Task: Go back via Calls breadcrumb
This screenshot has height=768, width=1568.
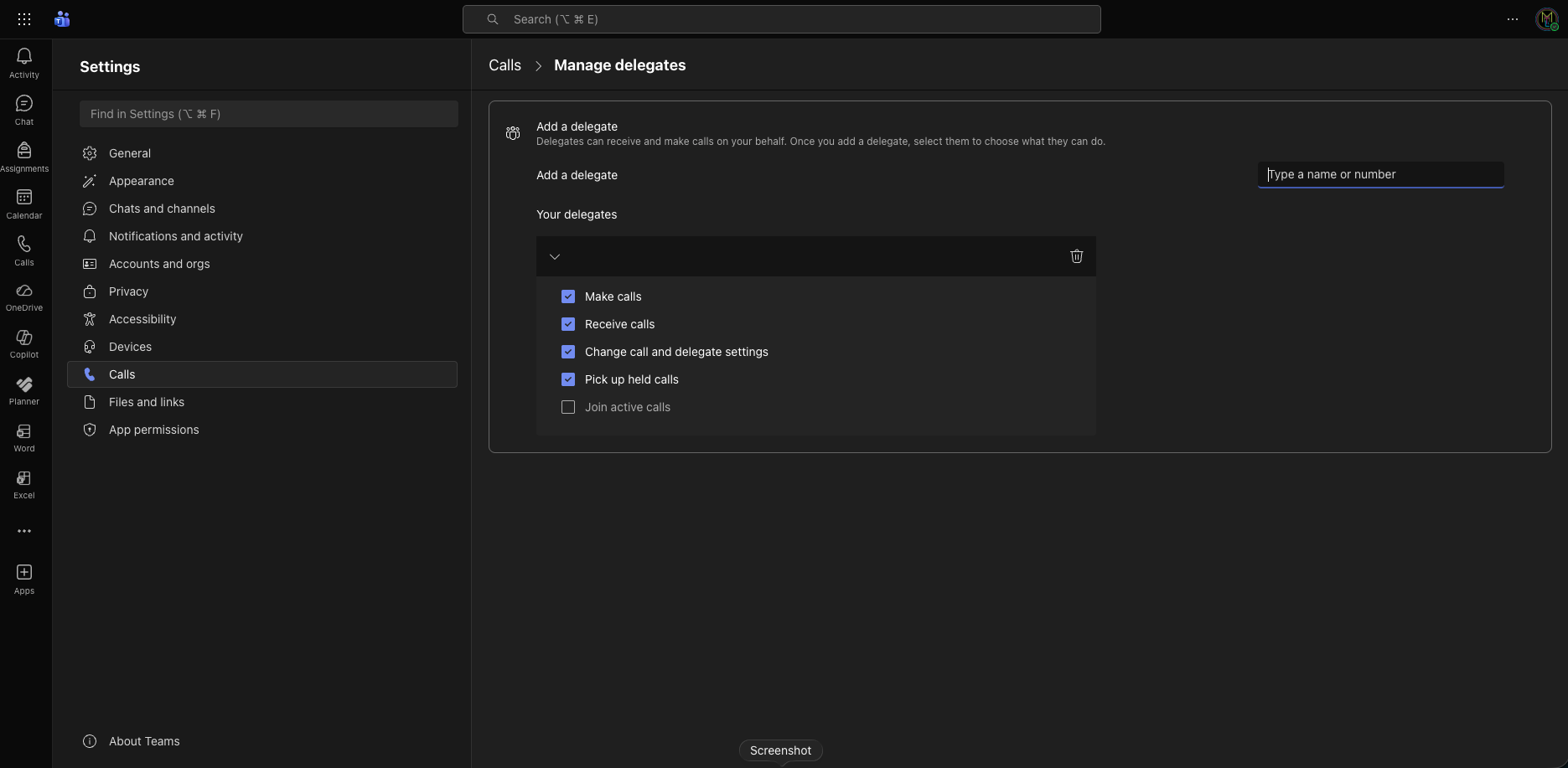Action: pyautogui.click(x=505, y=65)
